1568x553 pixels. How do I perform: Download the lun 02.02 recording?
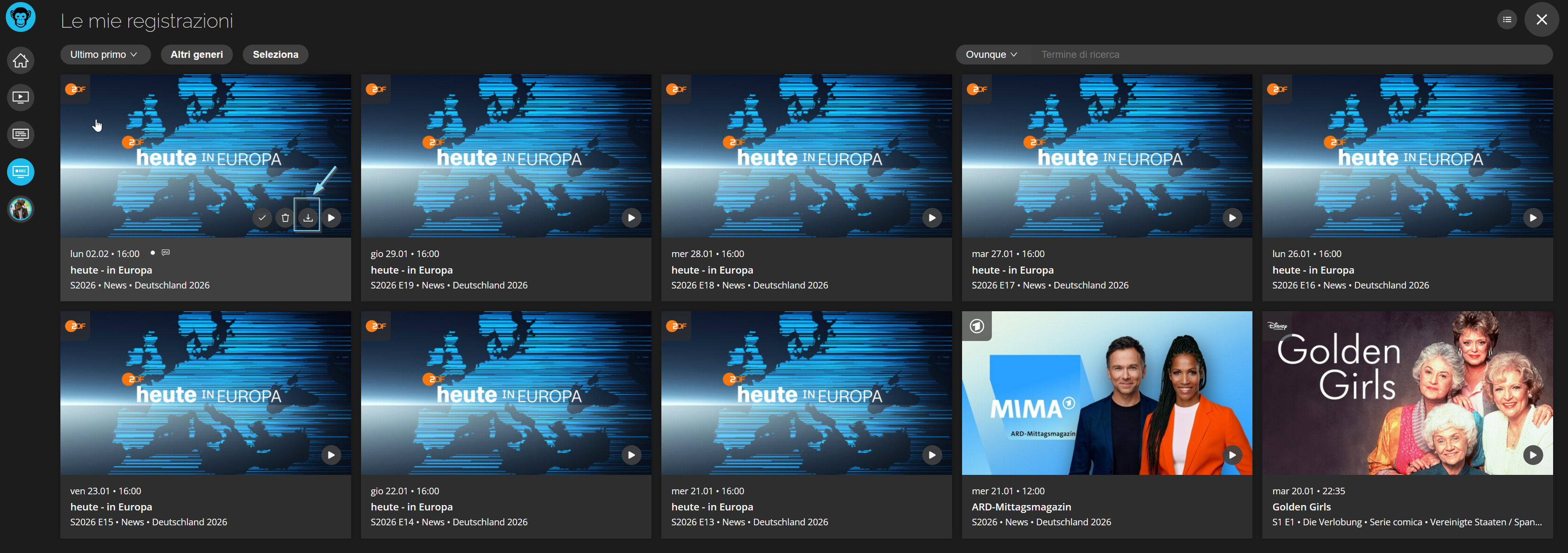pyautogui.click(x=308, y=218)
